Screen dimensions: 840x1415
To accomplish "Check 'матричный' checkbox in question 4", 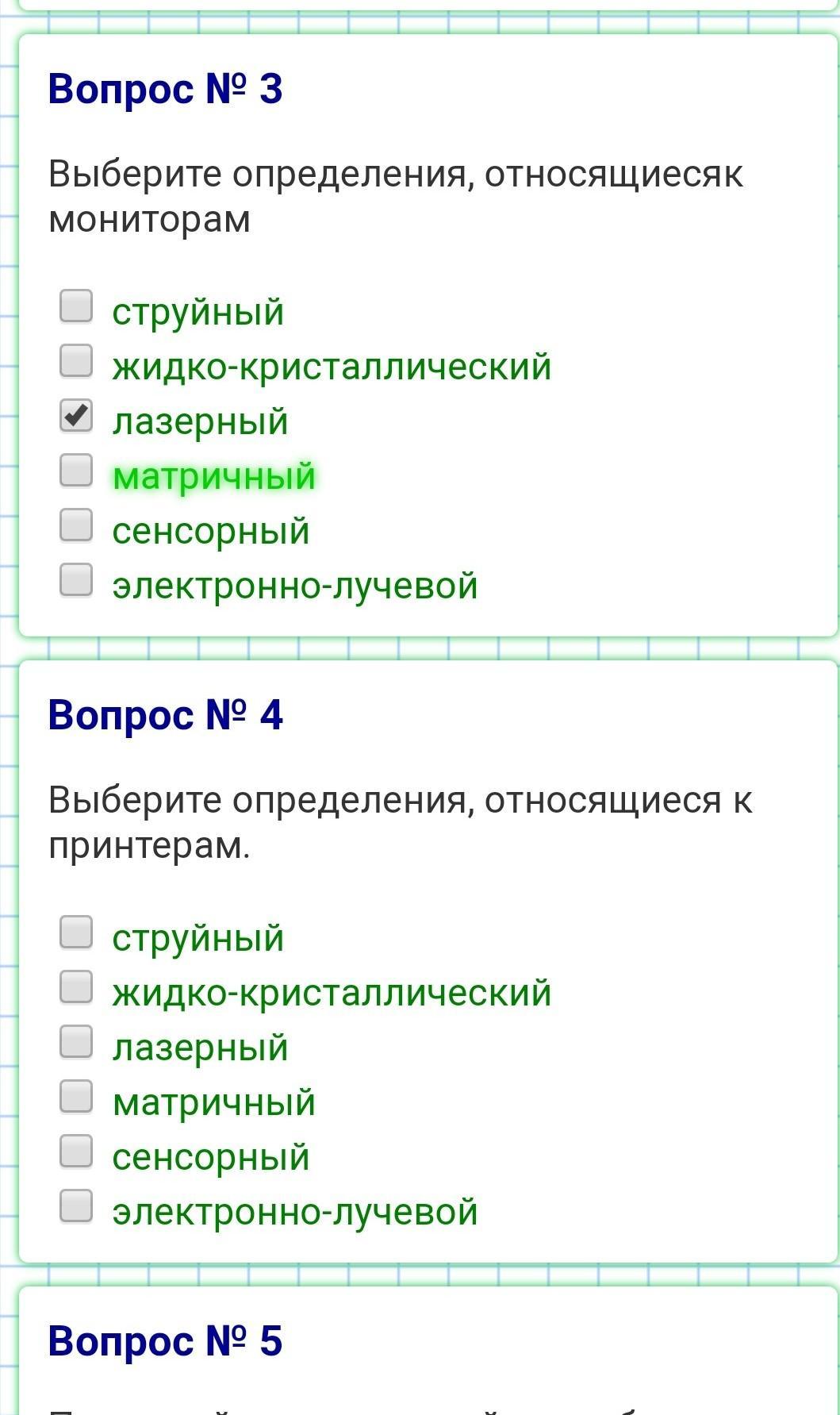I will (76, 1097).
